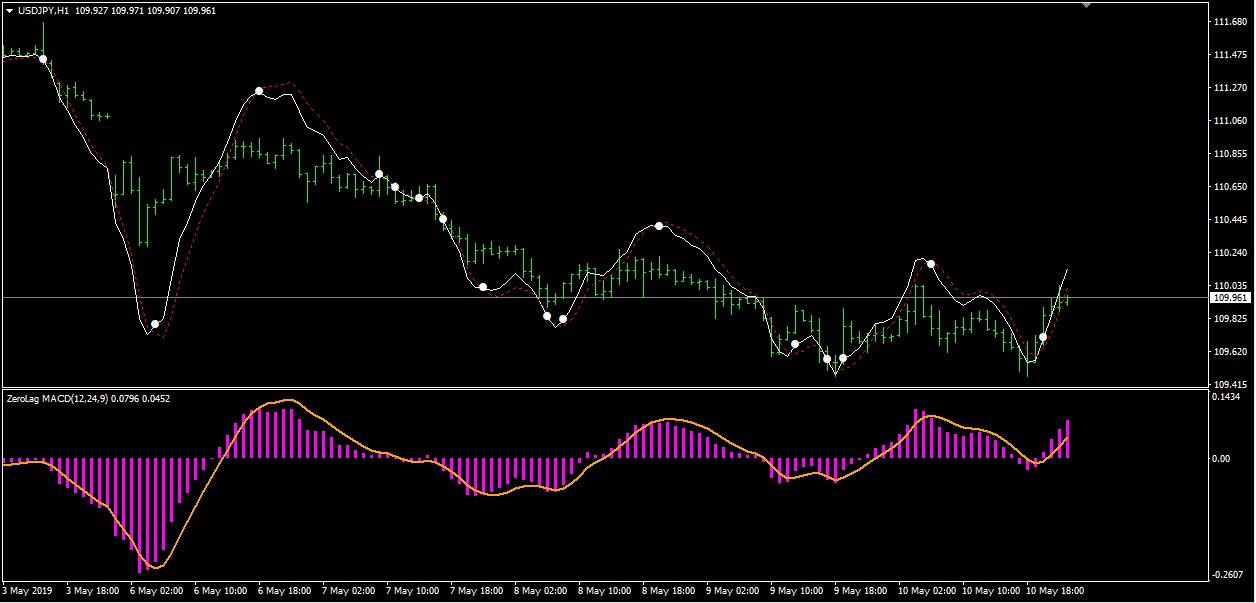Click the last white dot before 10 May 18:00 rally
1256x603 pixels.
click(x=1043, y=337)
